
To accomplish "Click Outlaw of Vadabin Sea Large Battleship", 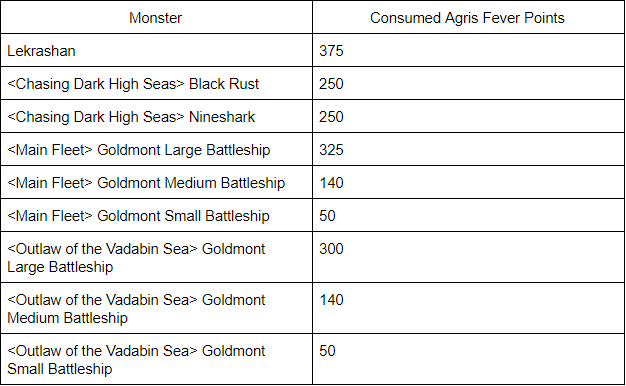I will [156, 257].
